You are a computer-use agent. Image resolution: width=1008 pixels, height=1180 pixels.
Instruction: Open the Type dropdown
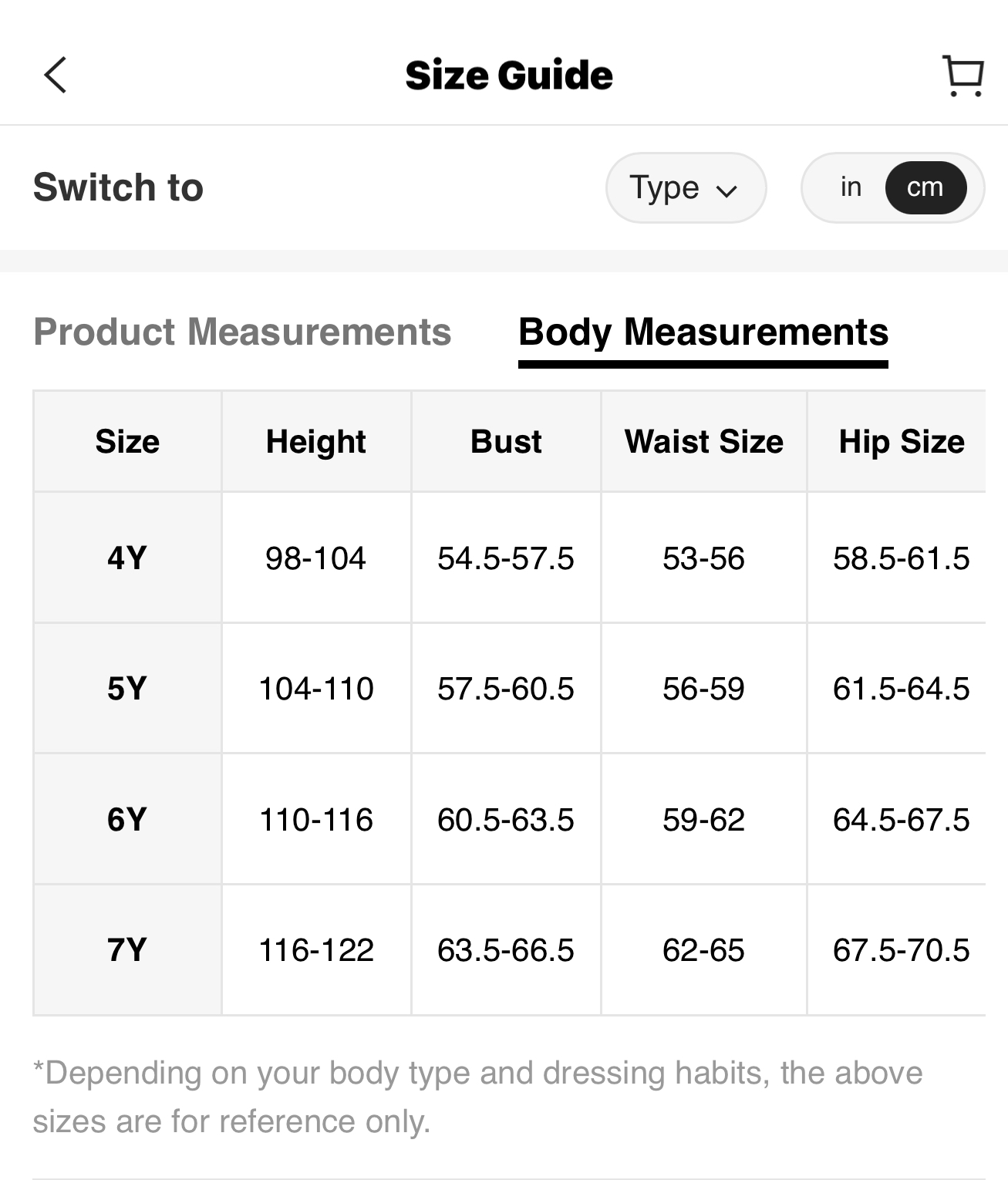(x=685, y=187)
